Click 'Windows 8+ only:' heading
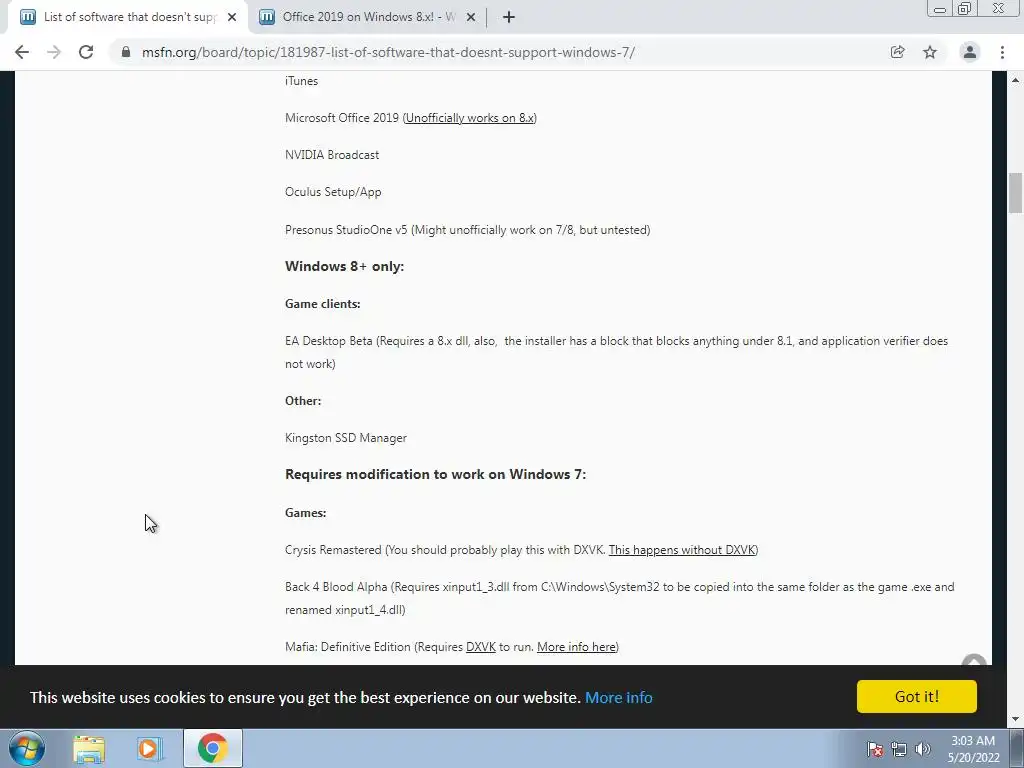 344,266
